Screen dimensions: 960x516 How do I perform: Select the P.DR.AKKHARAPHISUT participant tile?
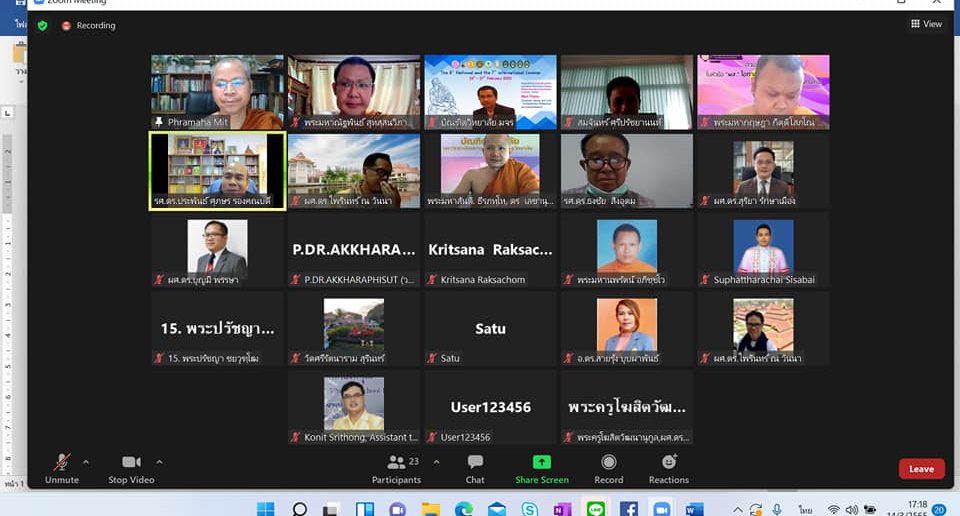tap(354, 250)
